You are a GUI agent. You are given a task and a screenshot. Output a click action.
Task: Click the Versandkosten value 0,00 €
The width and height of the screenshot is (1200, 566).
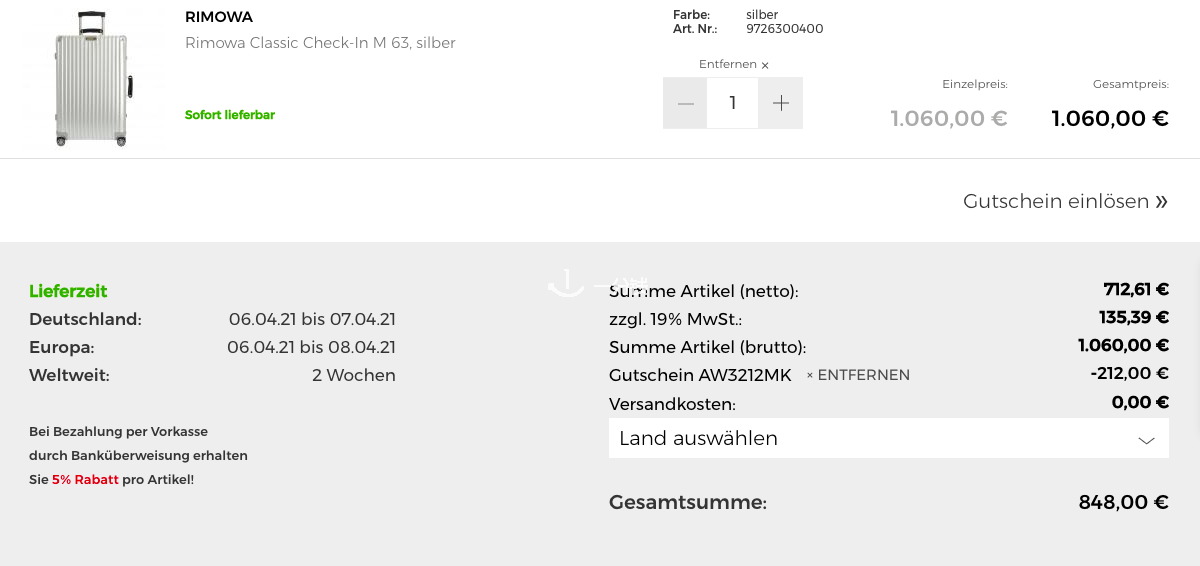1140,402
